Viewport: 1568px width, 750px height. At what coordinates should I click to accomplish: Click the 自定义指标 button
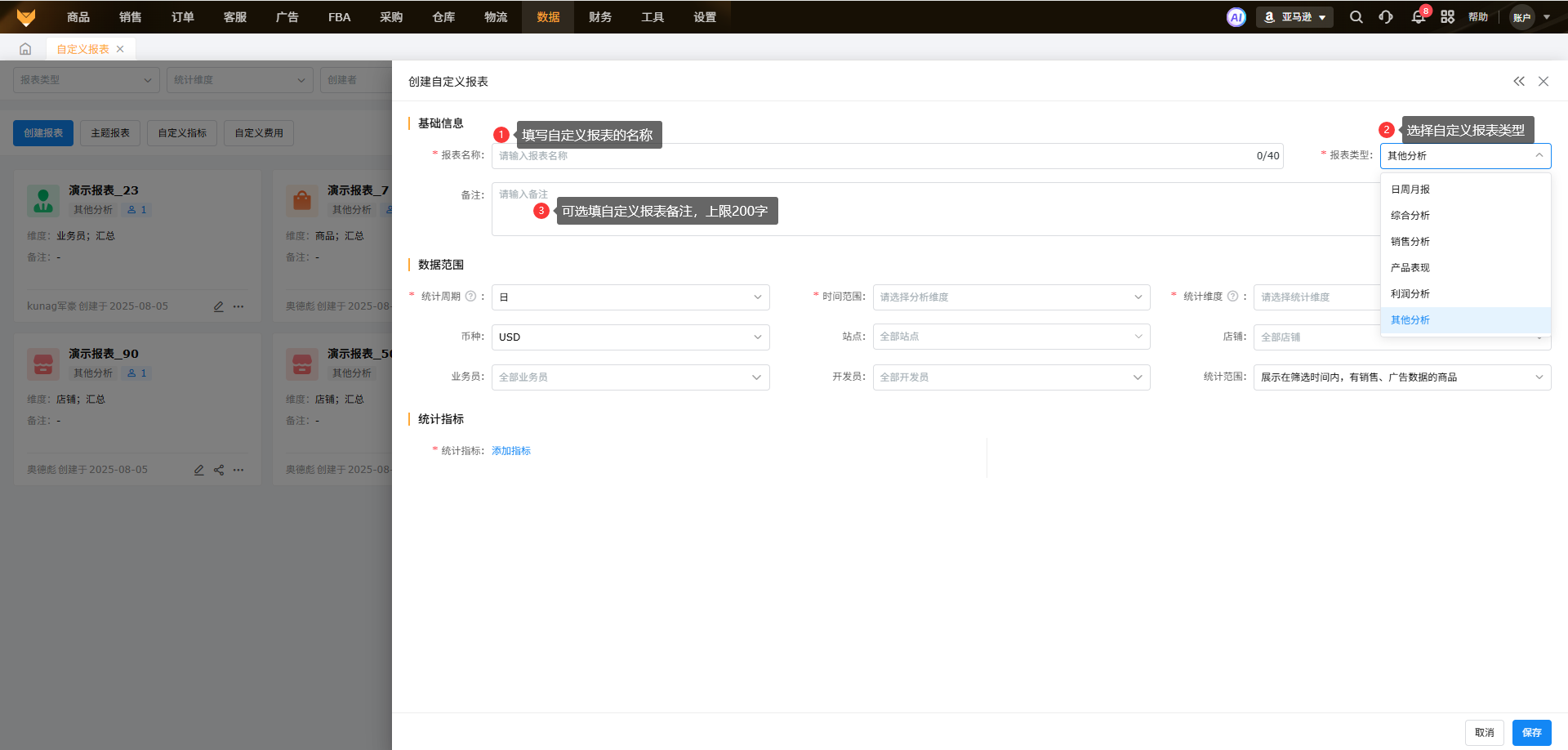182,133
